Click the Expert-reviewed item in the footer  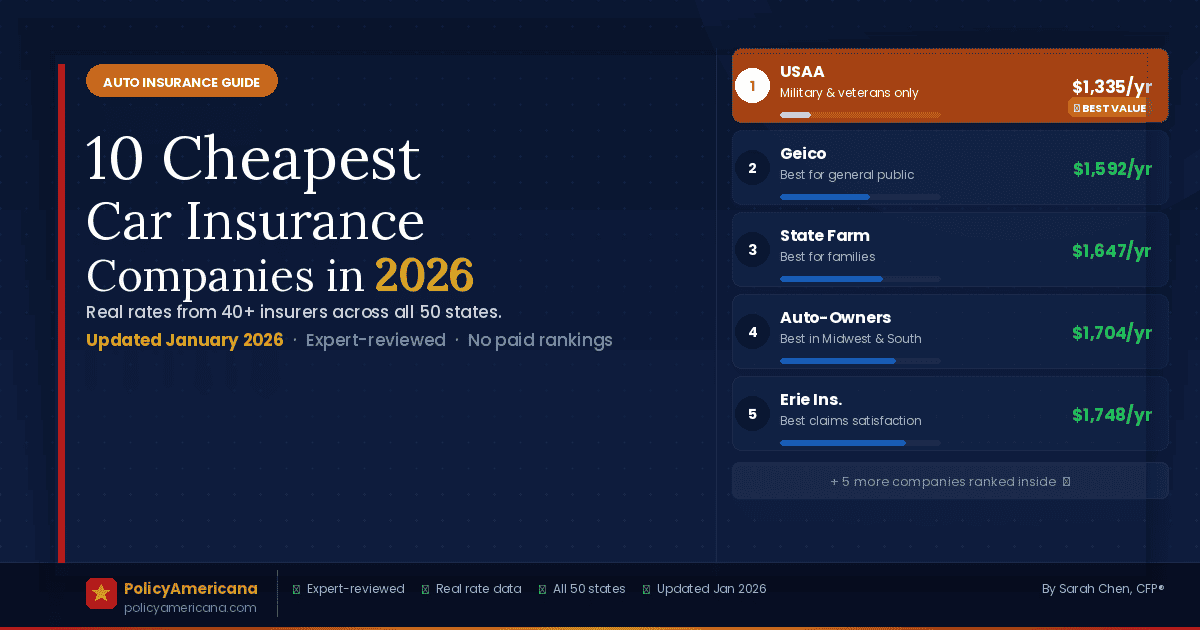[x=348, y=589]
